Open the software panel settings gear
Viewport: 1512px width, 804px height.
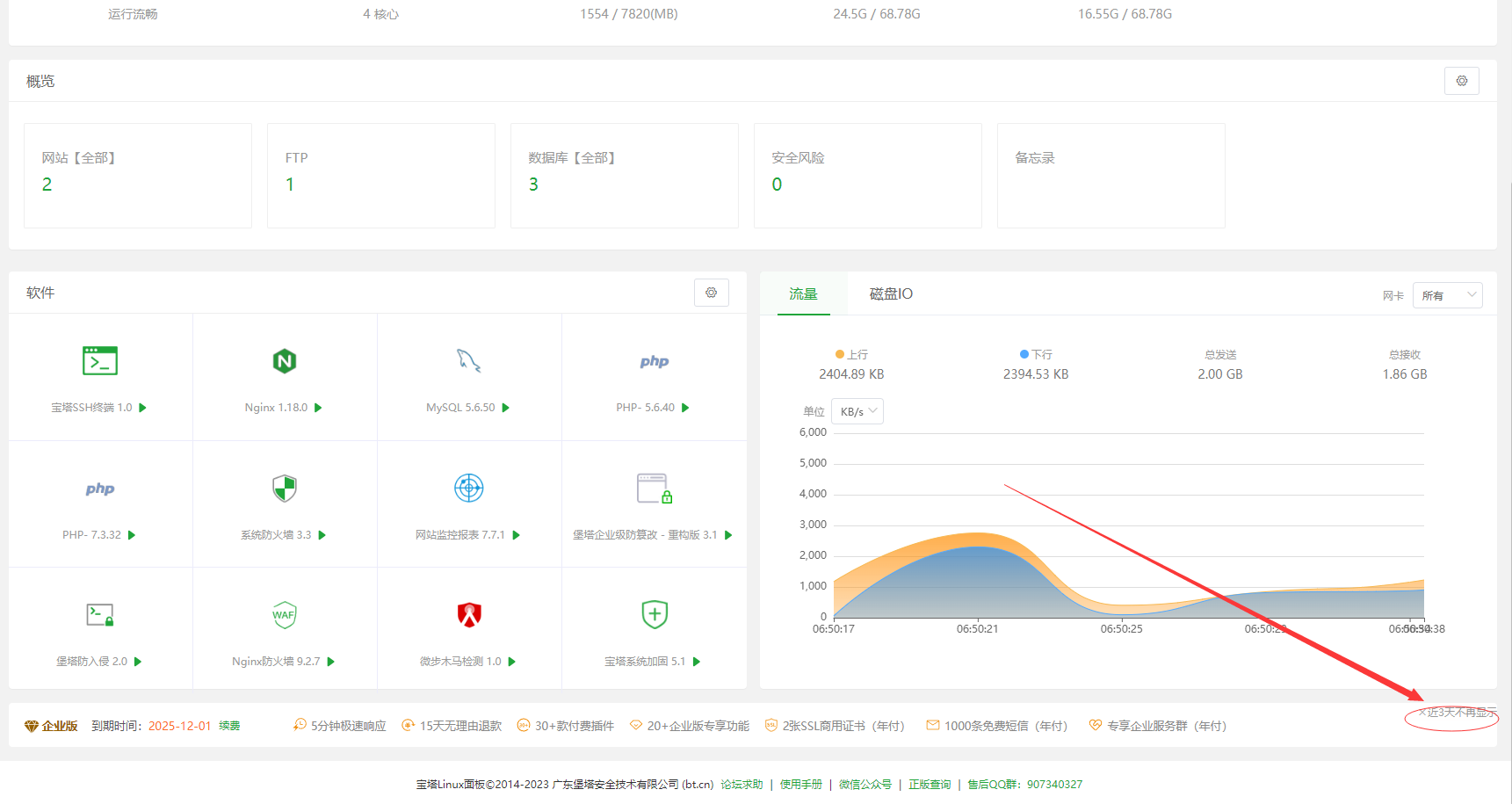click(711, 293)
